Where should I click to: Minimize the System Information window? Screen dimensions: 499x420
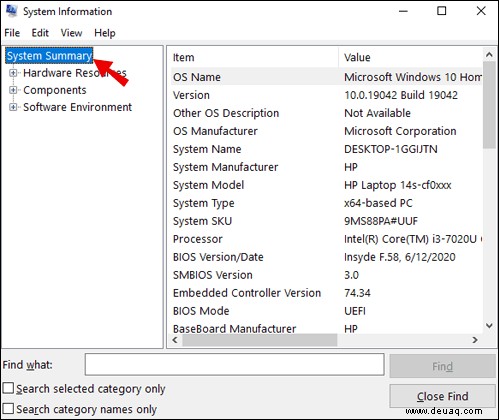403,11
